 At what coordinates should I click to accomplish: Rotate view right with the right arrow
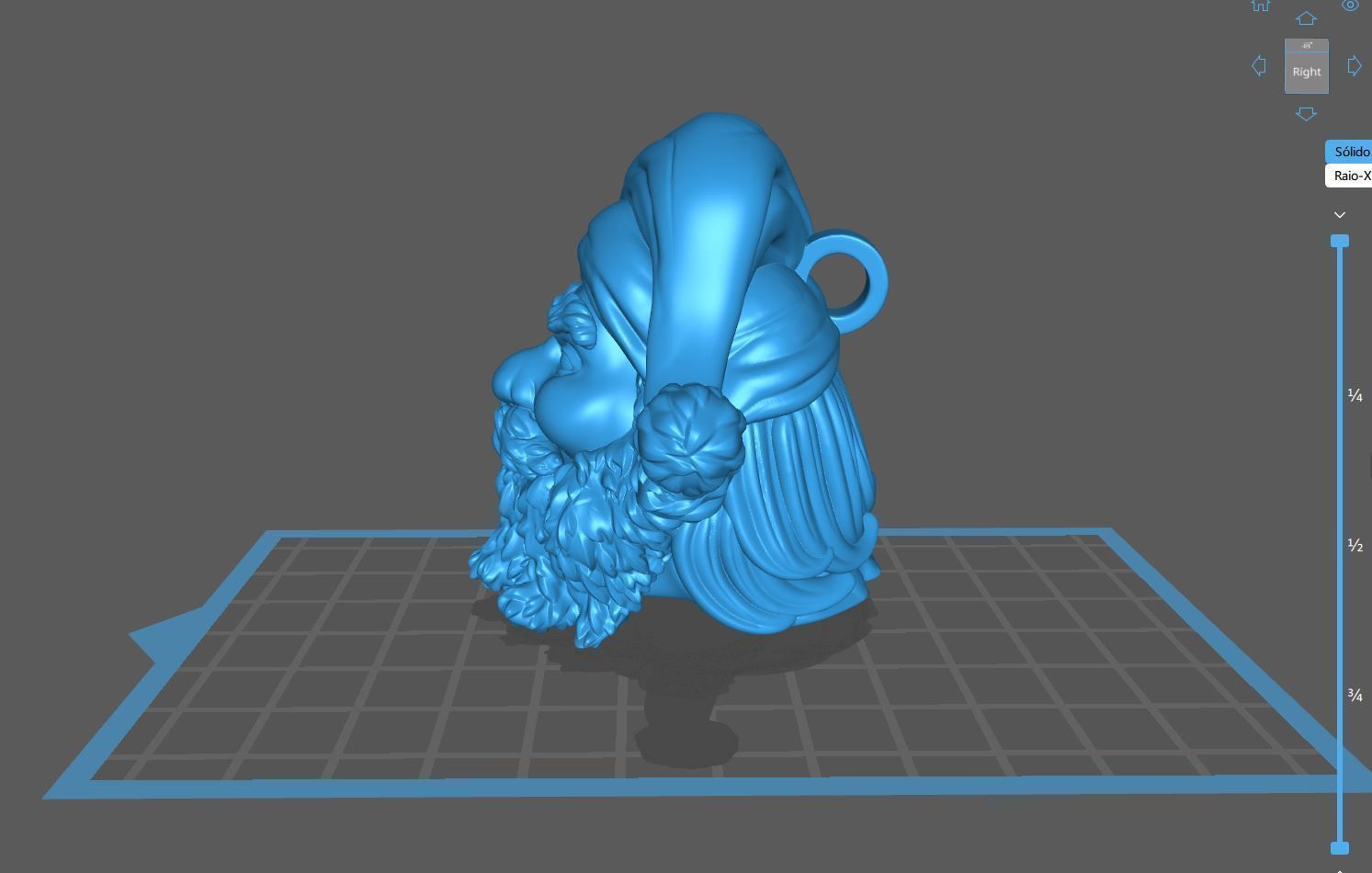point(1354,66)
